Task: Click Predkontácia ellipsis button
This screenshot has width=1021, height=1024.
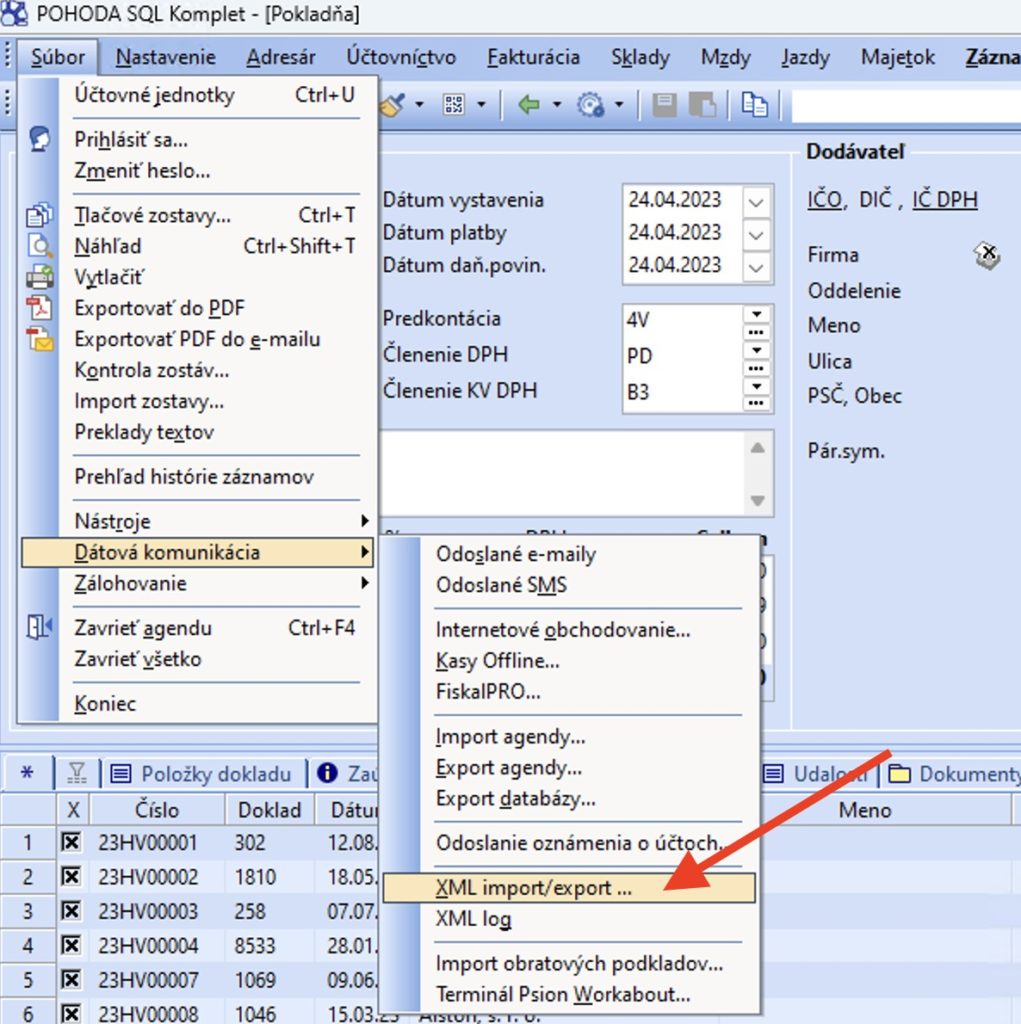Action: [x=756, y=332]
